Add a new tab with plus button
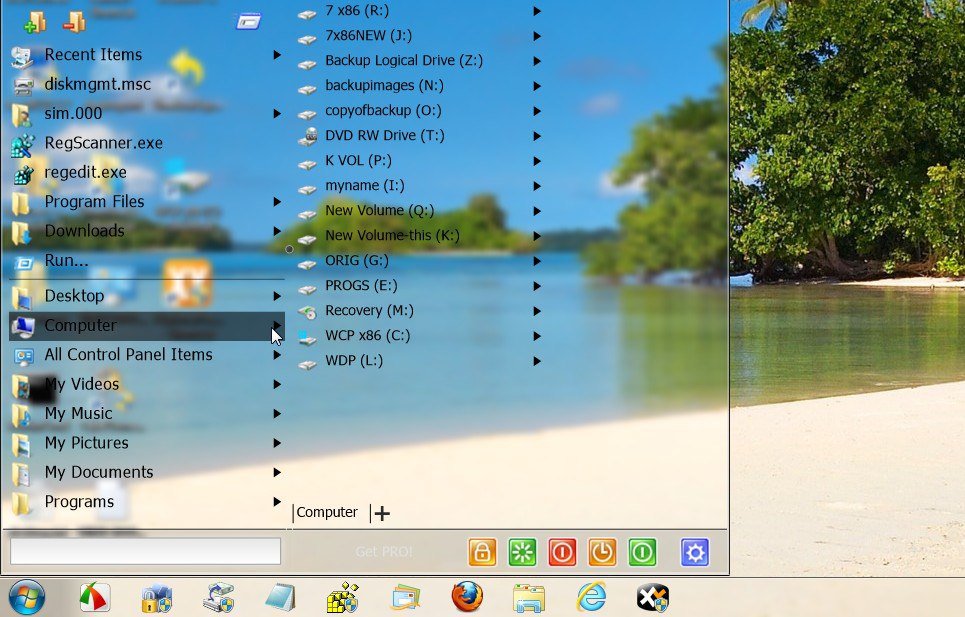Viewport: 965px width, 617px height. click(x=381, y=513)
